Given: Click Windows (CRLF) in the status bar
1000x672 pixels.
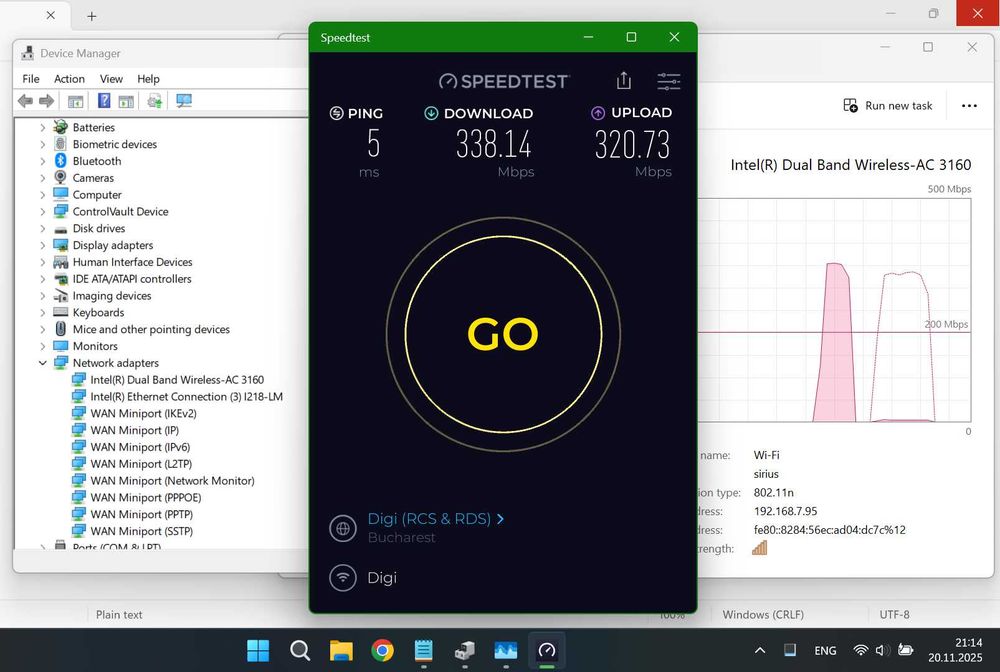Looking at the screenshot, I should pyautogui.click(x=763, y=615).
